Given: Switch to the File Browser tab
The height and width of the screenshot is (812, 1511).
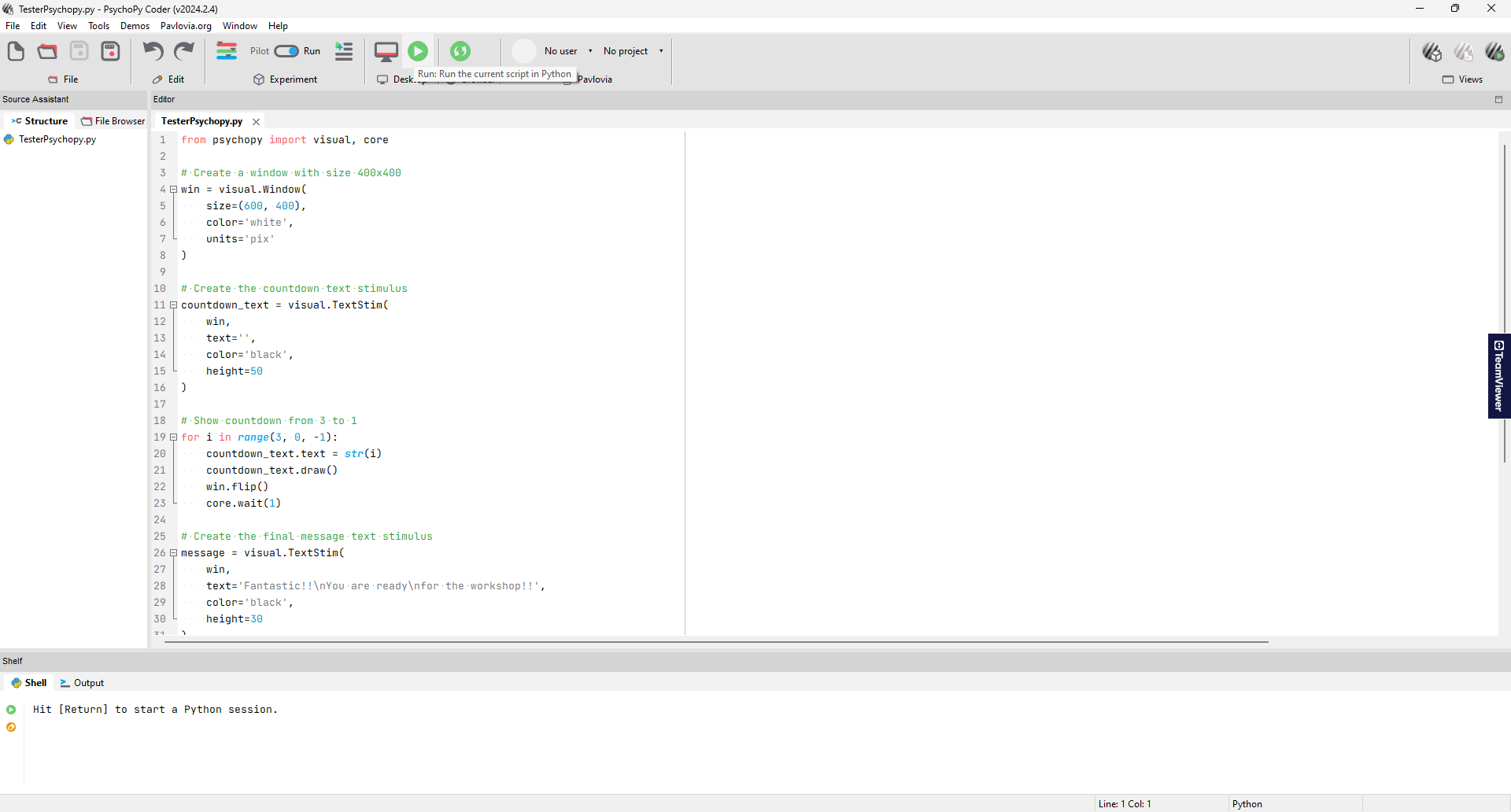Looking at the screenshot, I should [x=113, y=121].
